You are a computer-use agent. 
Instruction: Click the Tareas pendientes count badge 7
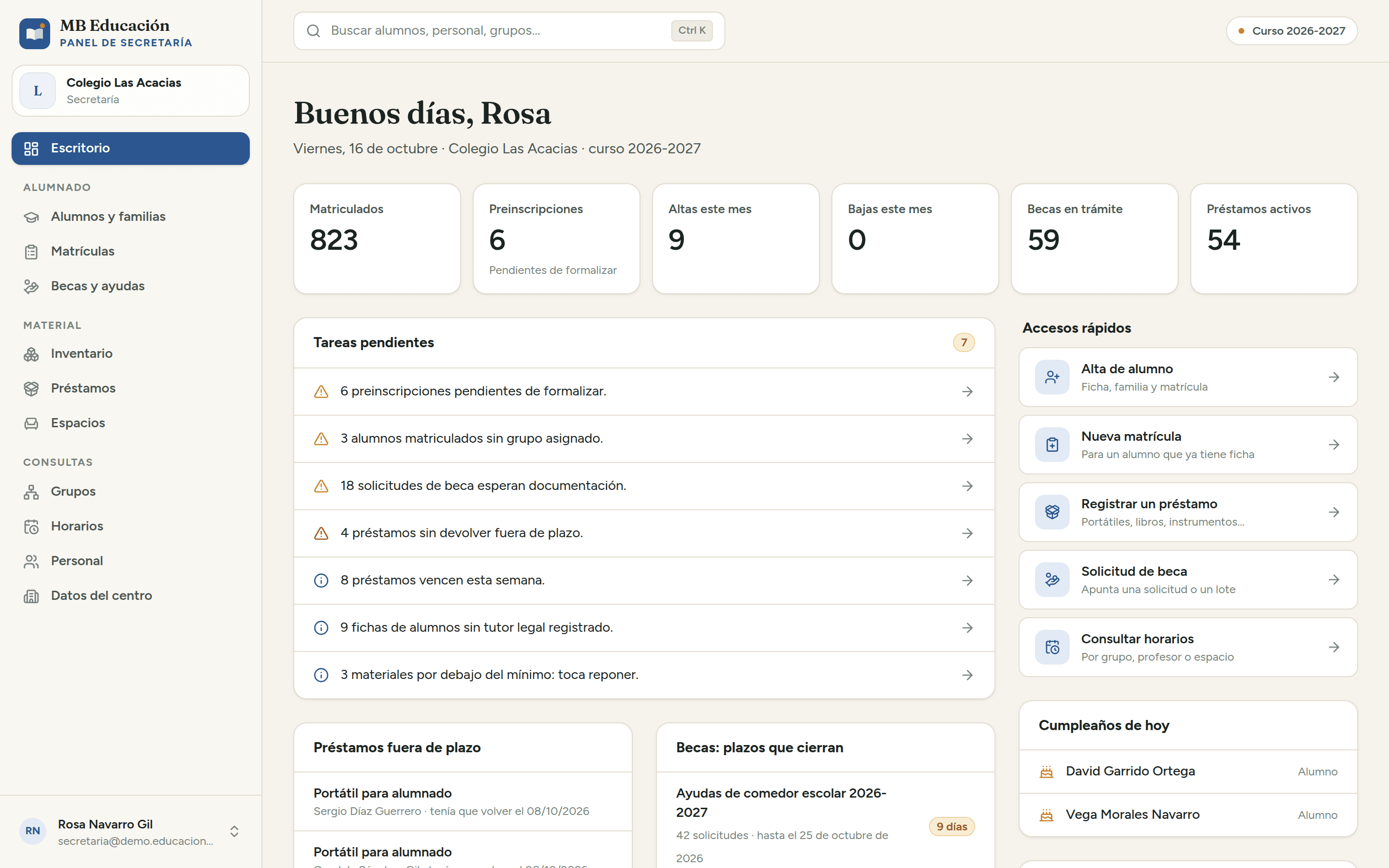click(964, 343)
